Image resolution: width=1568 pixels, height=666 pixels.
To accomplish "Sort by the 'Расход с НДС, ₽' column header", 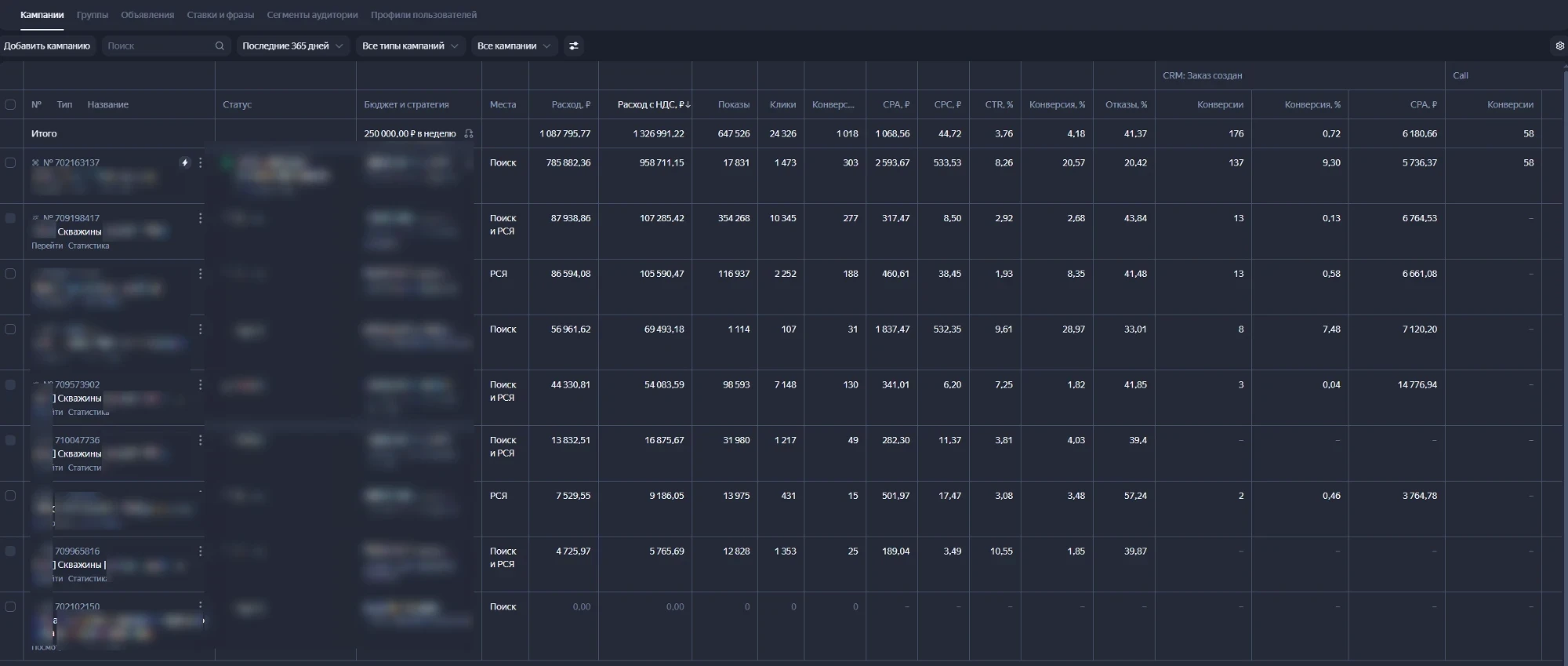I will 655,104.
